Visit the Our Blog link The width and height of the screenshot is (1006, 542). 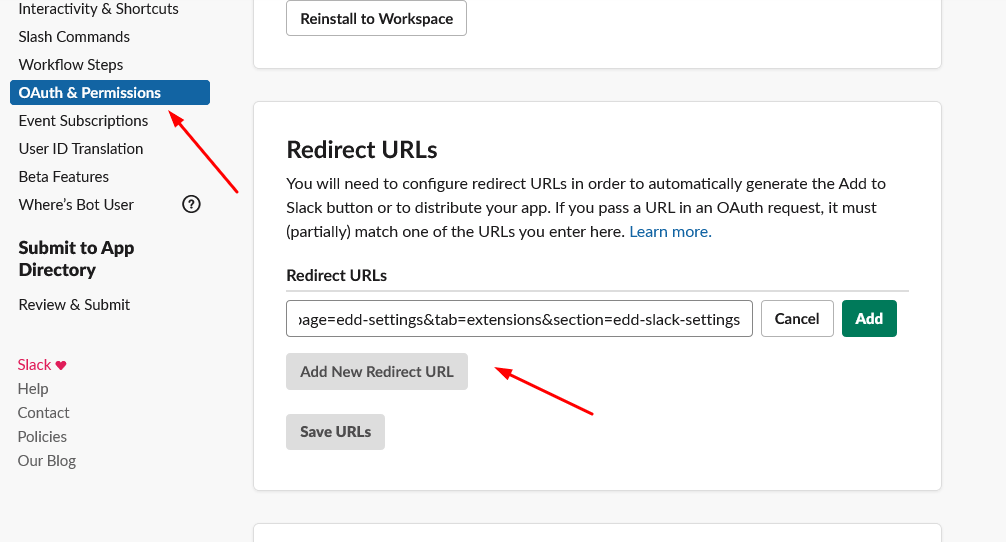(x=47, y=461)
